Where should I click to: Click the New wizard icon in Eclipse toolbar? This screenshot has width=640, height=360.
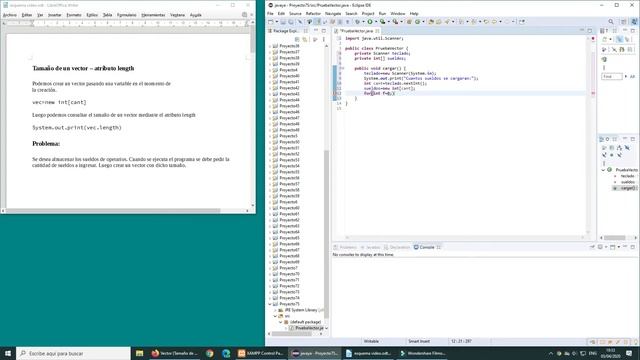[x=271, y=22]
